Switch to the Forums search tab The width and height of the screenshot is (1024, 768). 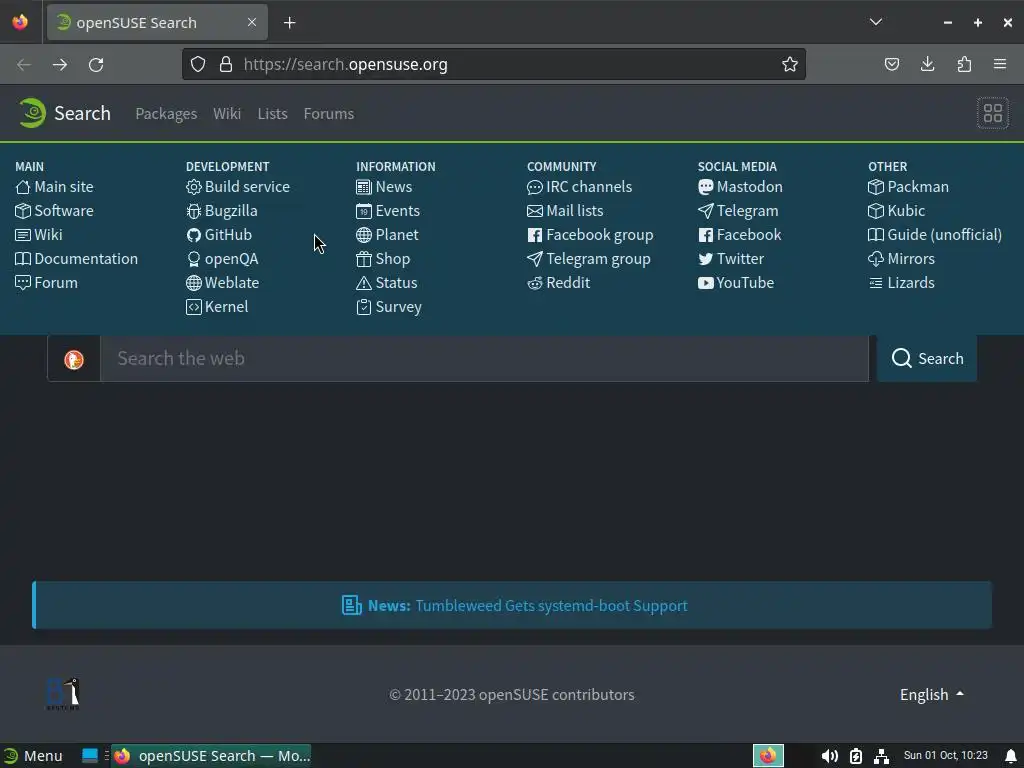328,114
